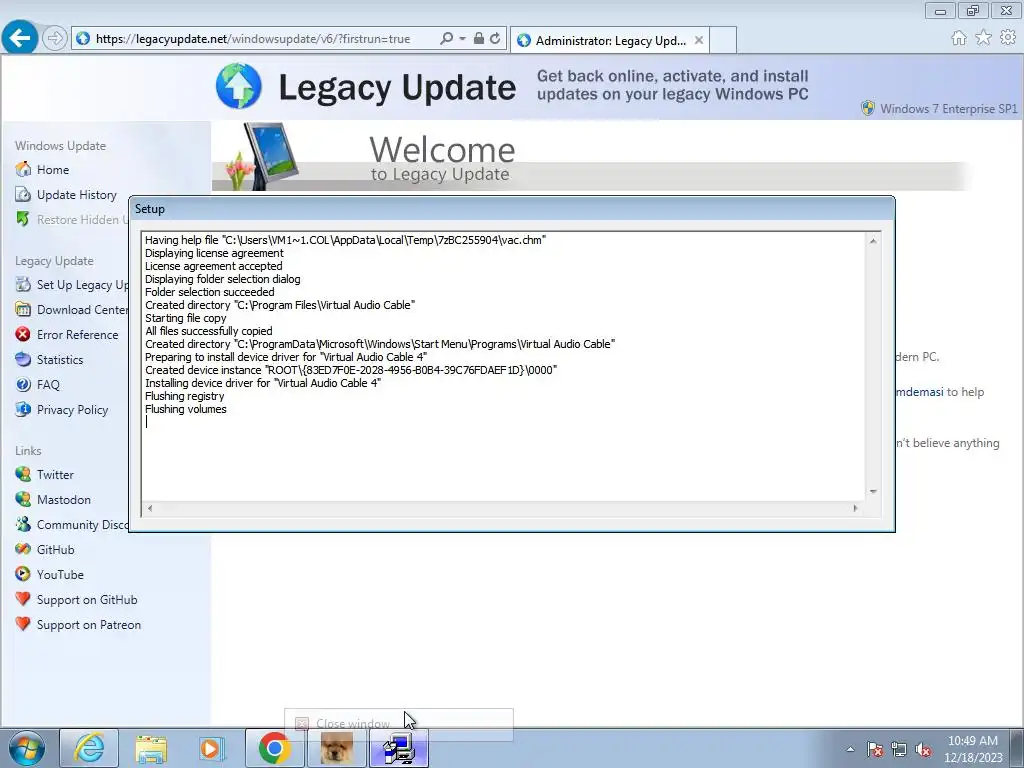The height and width of the screenshot is (768, 1024).
Task: Click the 'License agreement accepted' log line
Action: point(214,266)
